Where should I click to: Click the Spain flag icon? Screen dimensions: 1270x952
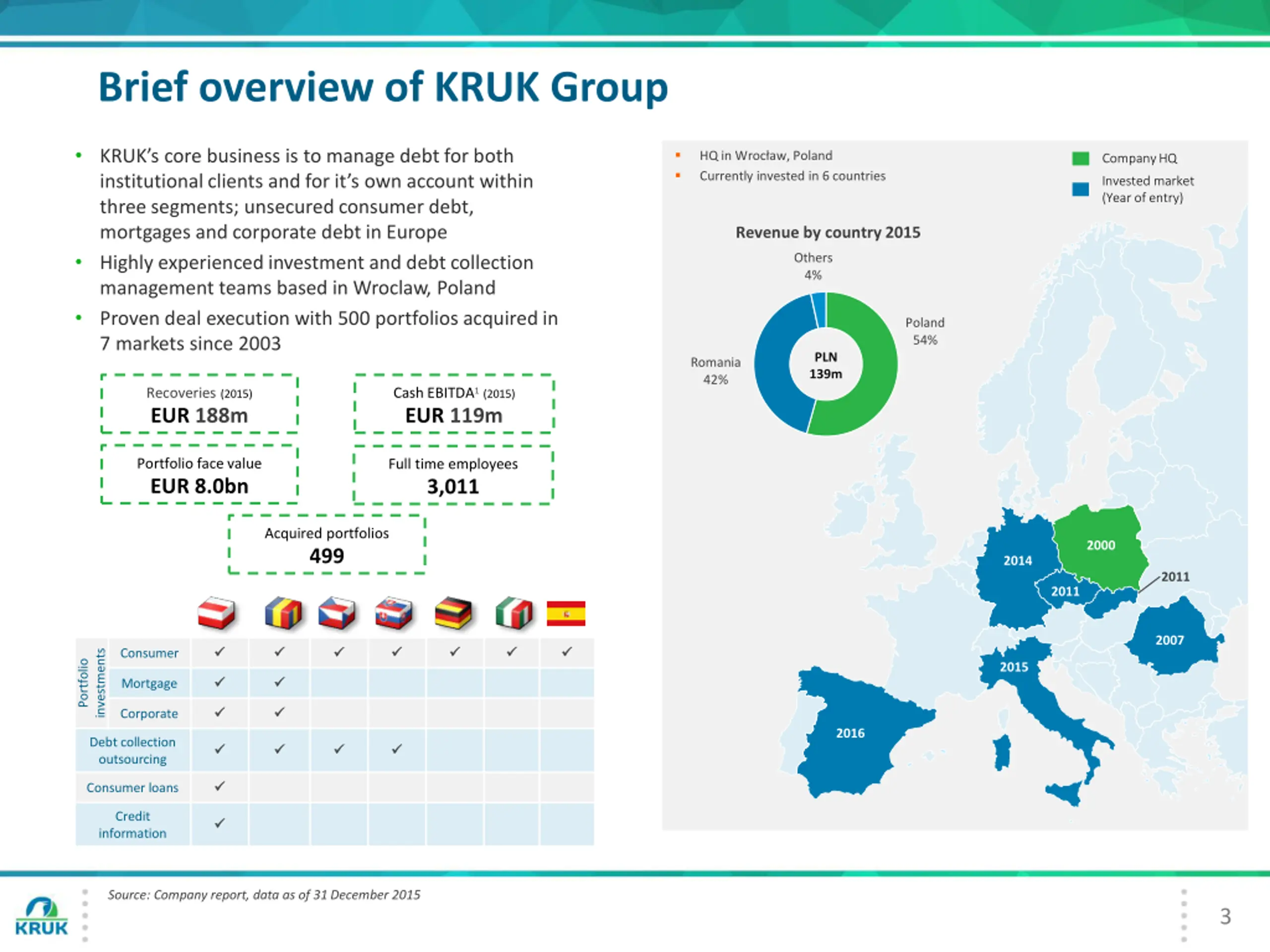pyautogui.click(x=566, y=613)
